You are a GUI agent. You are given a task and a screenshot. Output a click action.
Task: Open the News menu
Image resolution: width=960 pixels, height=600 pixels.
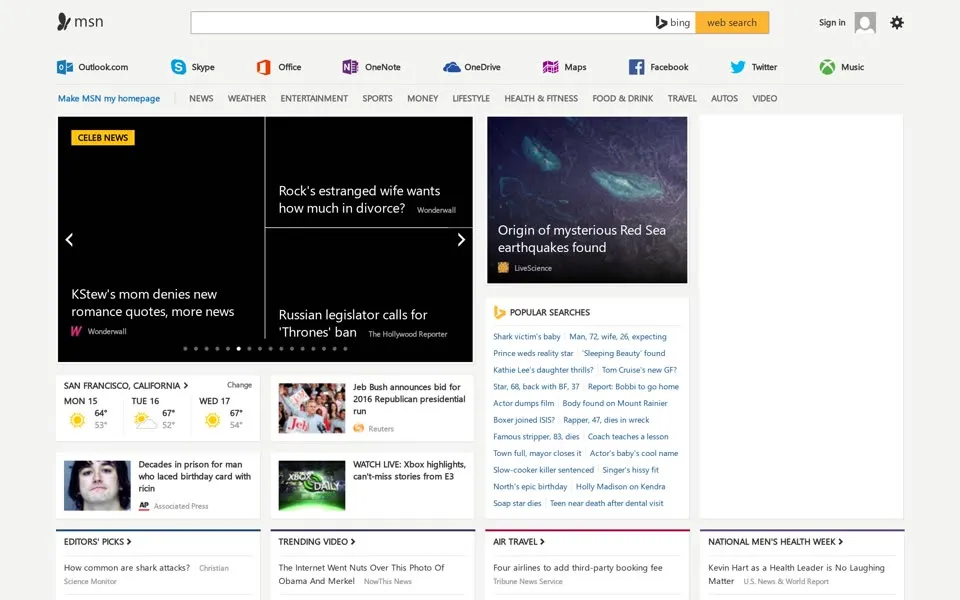(x=201, y=98)
